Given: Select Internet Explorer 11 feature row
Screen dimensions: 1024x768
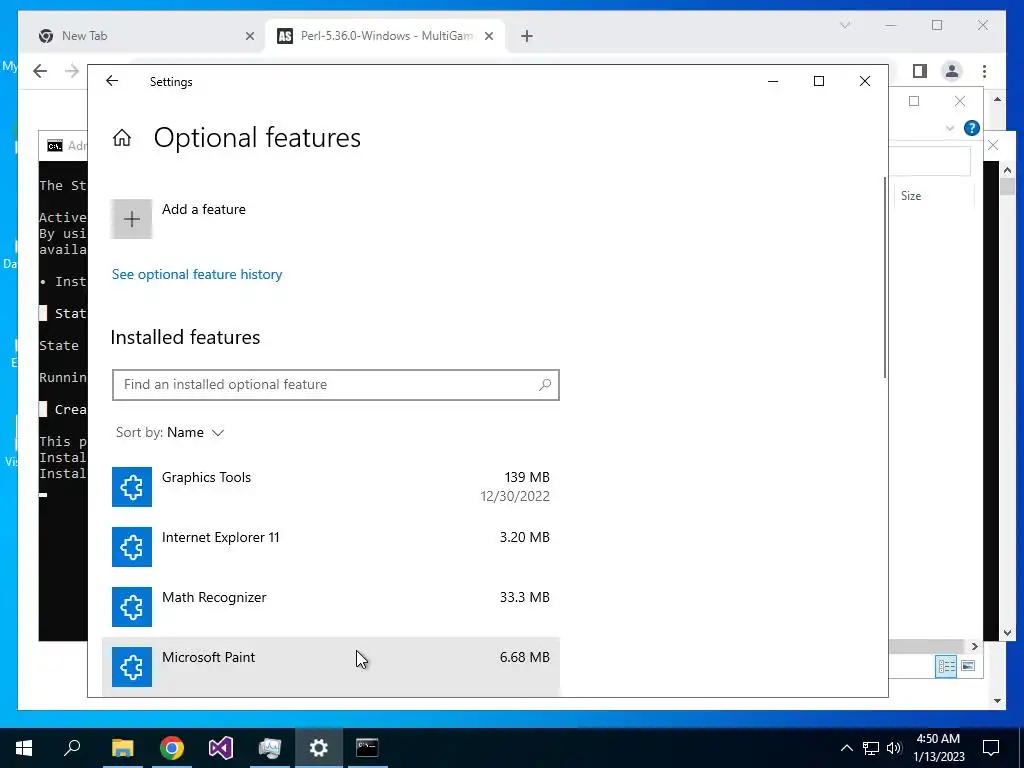Looking at the screenshot, I should pos(330,547).
